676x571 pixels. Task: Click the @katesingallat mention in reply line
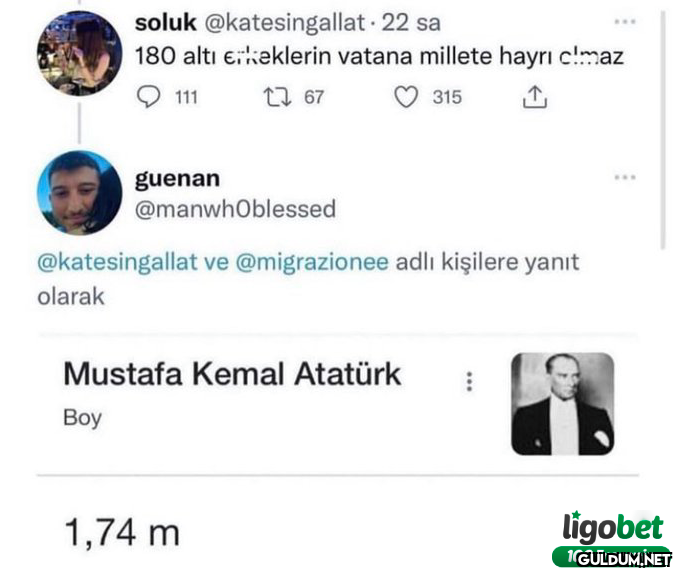click(117, 262)
